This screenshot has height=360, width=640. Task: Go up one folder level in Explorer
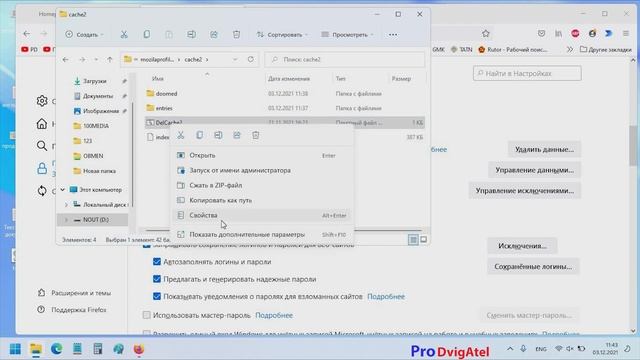(x=109, y=60)
